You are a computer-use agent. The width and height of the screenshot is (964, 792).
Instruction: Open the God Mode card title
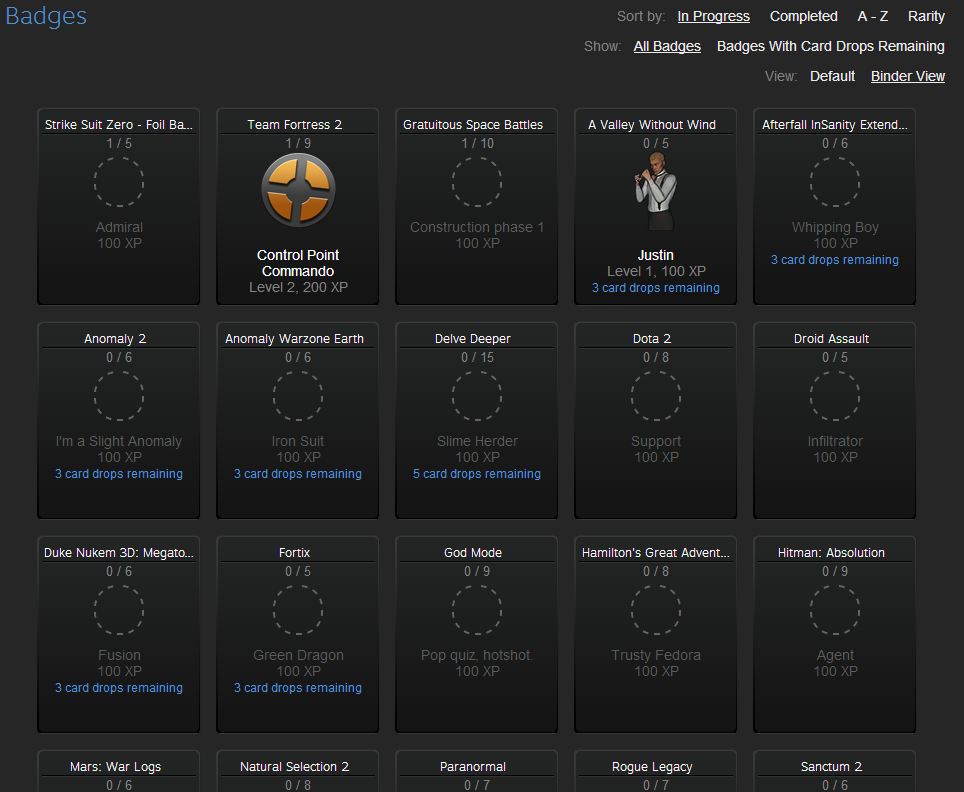pyautogui.click(x=473, y=553)
